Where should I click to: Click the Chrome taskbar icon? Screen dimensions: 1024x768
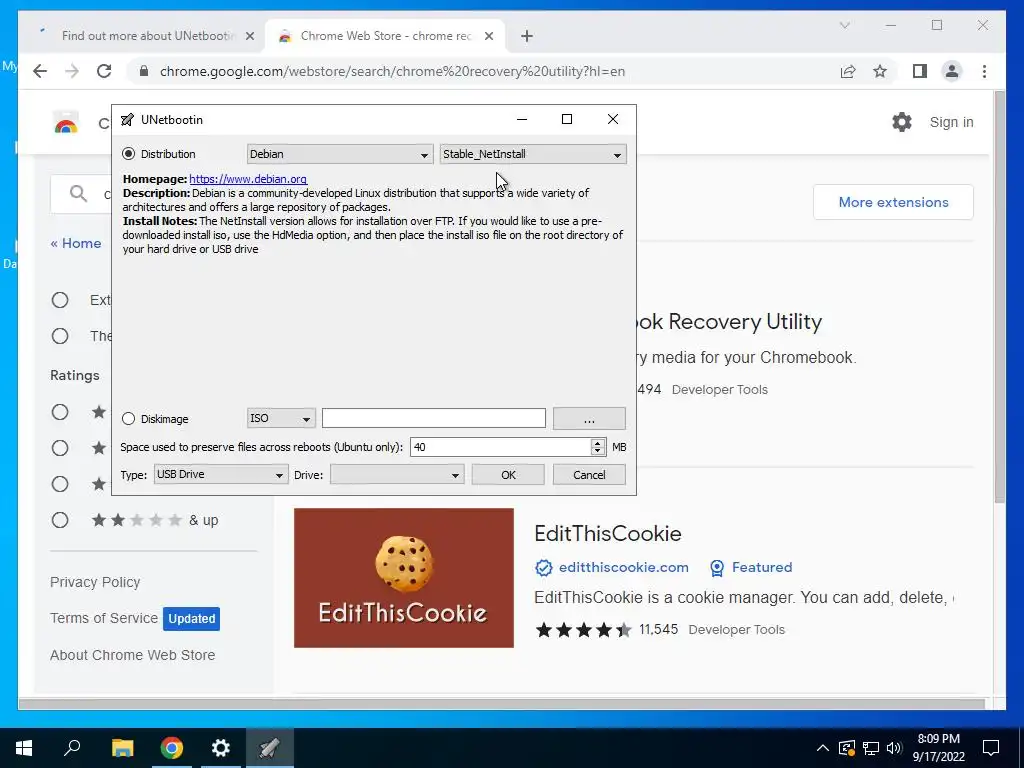172,748
